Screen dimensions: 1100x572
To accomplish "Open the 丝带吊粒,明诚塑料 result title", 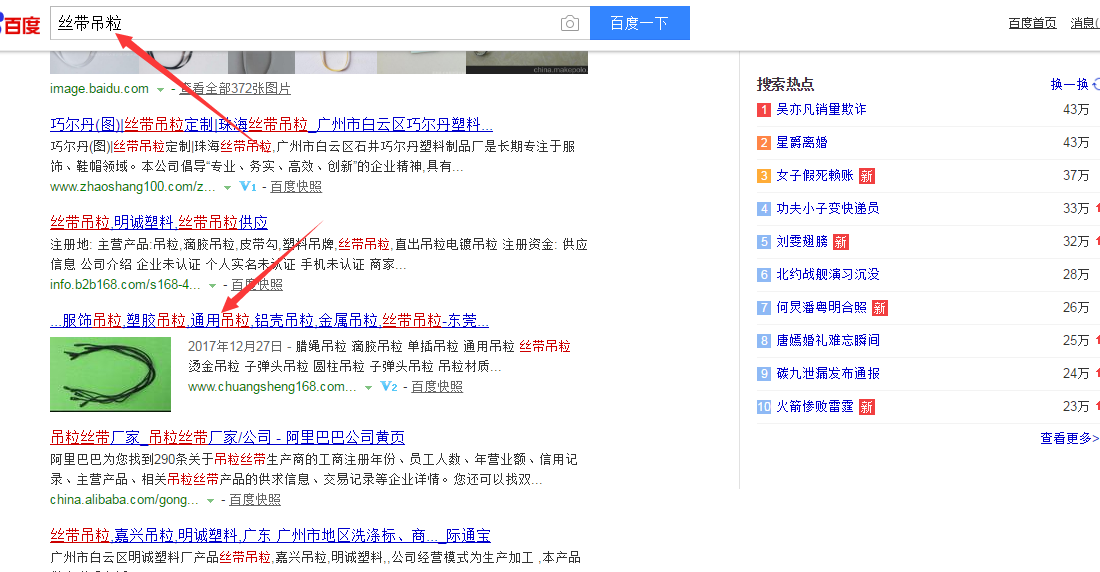I will click(x=159, y=222).
